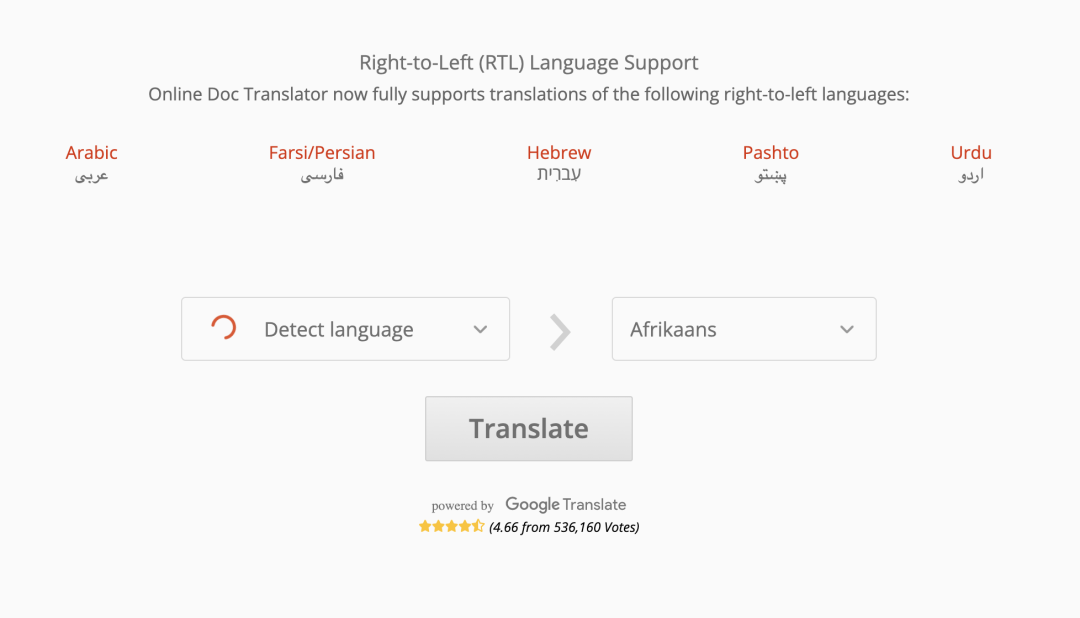Open the Detect language dropdown
The width and height of the screenshot is (1080, 618).
pos(345,328)
